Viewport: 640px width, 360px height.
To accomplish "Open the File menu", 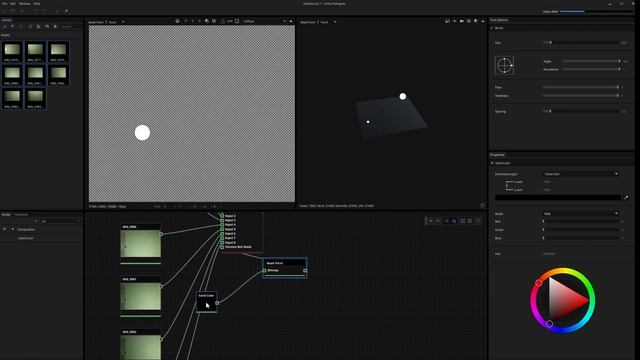I will pos(4,3).
